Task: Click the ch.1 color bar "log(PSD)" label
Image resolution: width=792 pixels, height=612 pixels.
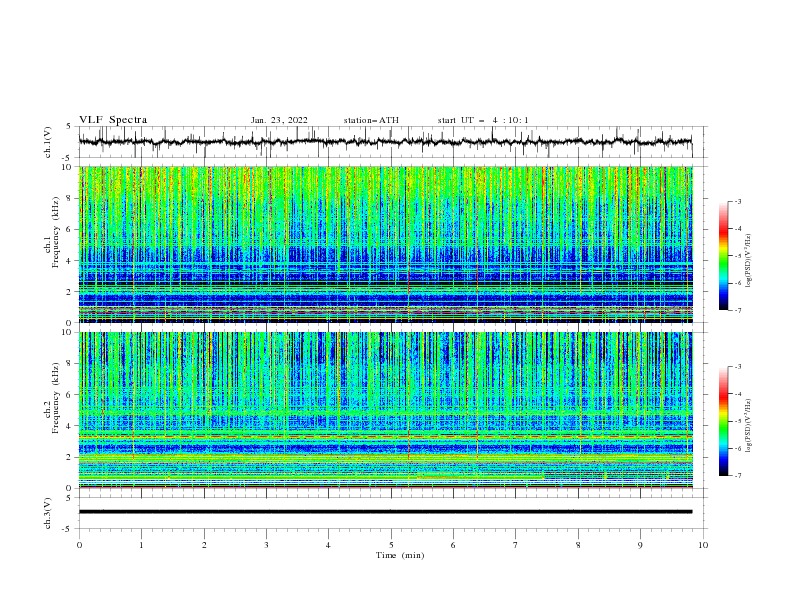Action: point(749,261)
